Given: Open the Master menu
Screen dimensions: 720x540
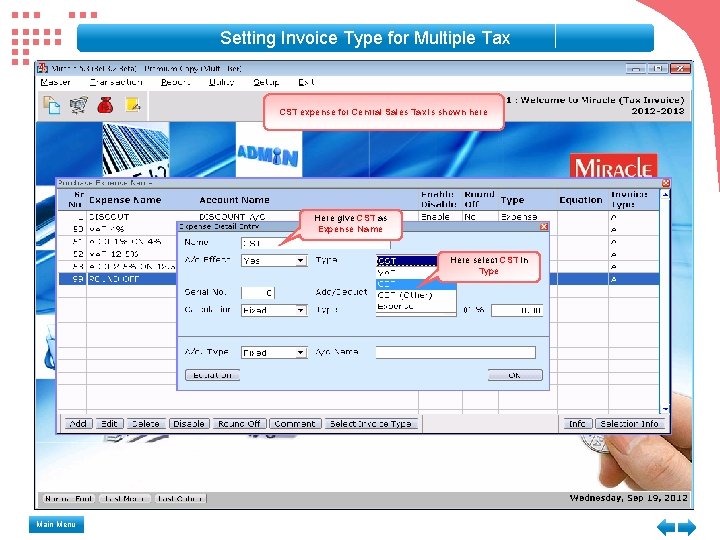Looking at the screenshot, I should (x=55, y=82).
